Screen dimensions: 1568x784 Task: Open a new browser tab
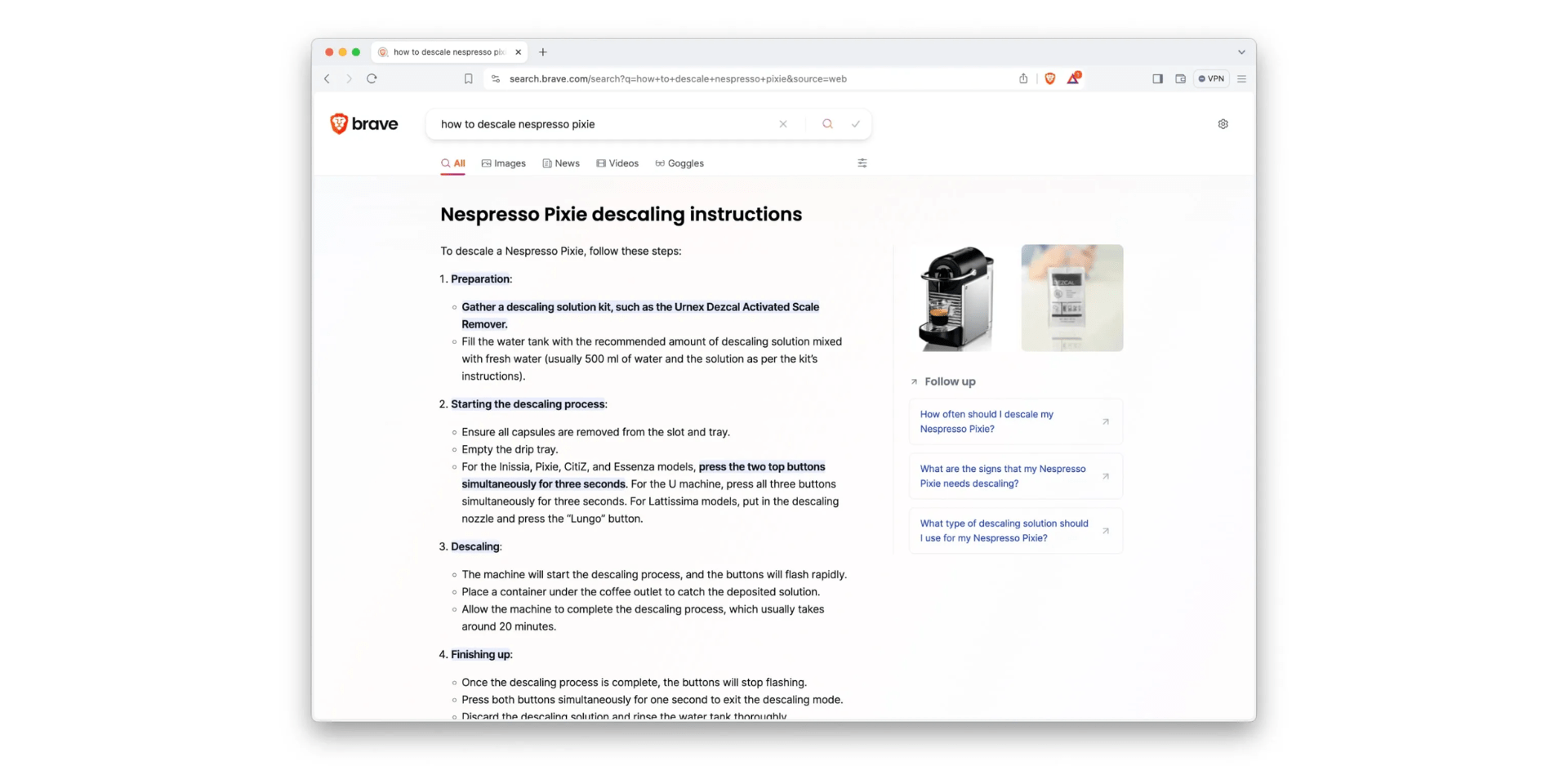pyautogui.click(x=543, y=51)
